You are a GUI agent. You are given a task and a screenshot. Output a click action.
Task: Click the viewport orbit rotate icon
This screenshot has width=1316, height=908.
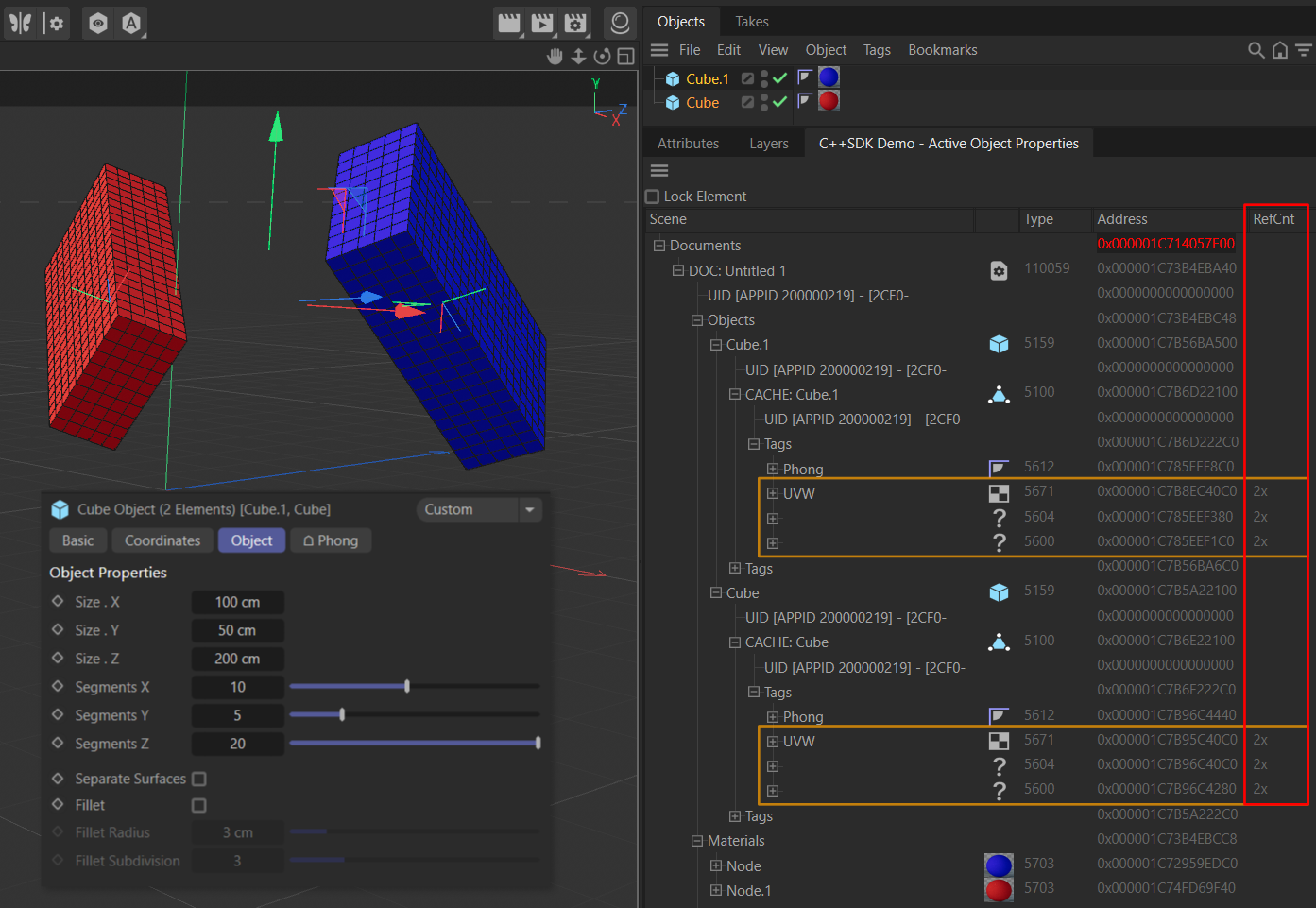(602, 57)
